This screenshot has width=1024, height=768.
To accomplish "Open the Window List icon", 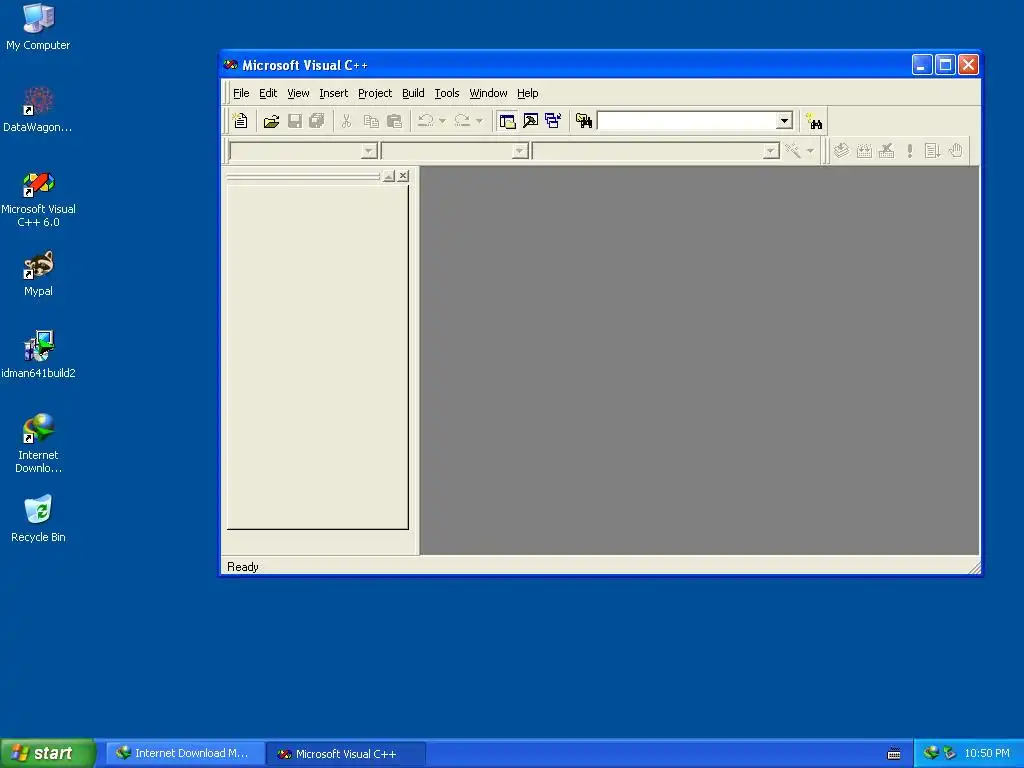I will 553,121.
